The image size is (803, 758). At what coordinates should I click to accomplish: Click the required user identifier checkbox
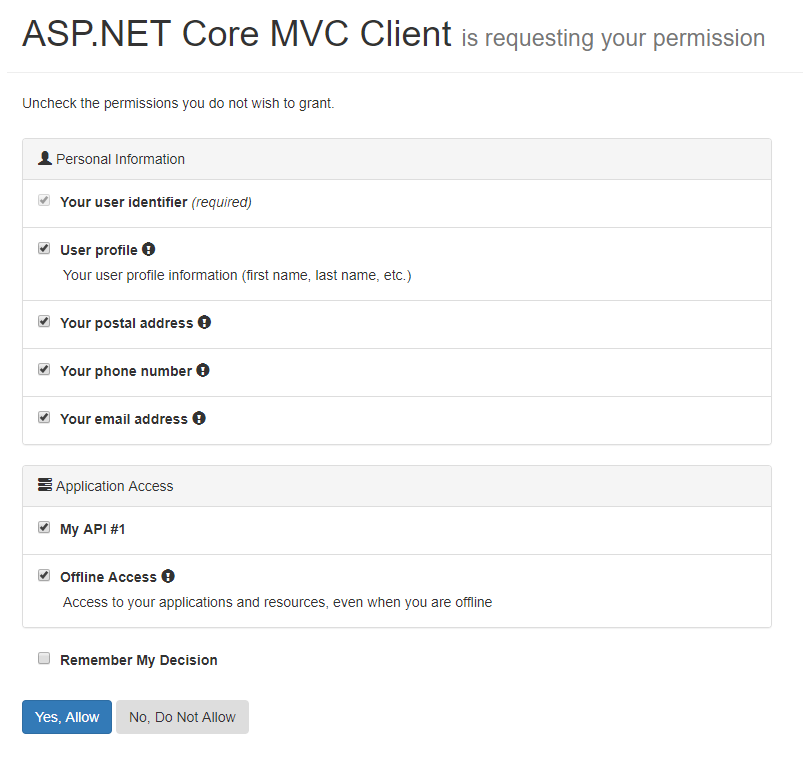44,201
